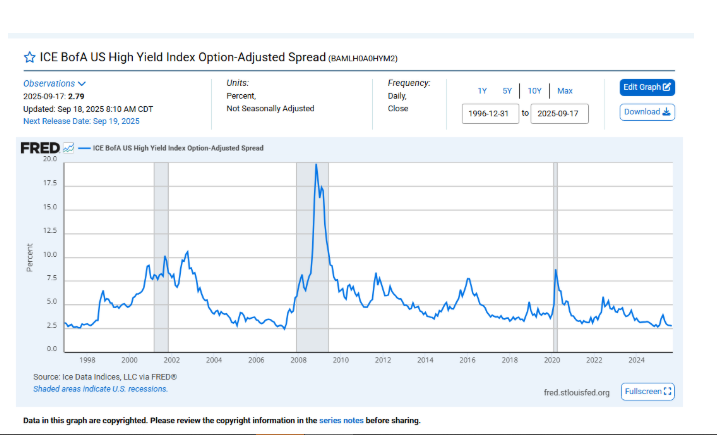The image size is (717, 435).
Task: Click the Frequency: label
Action: 409,83
